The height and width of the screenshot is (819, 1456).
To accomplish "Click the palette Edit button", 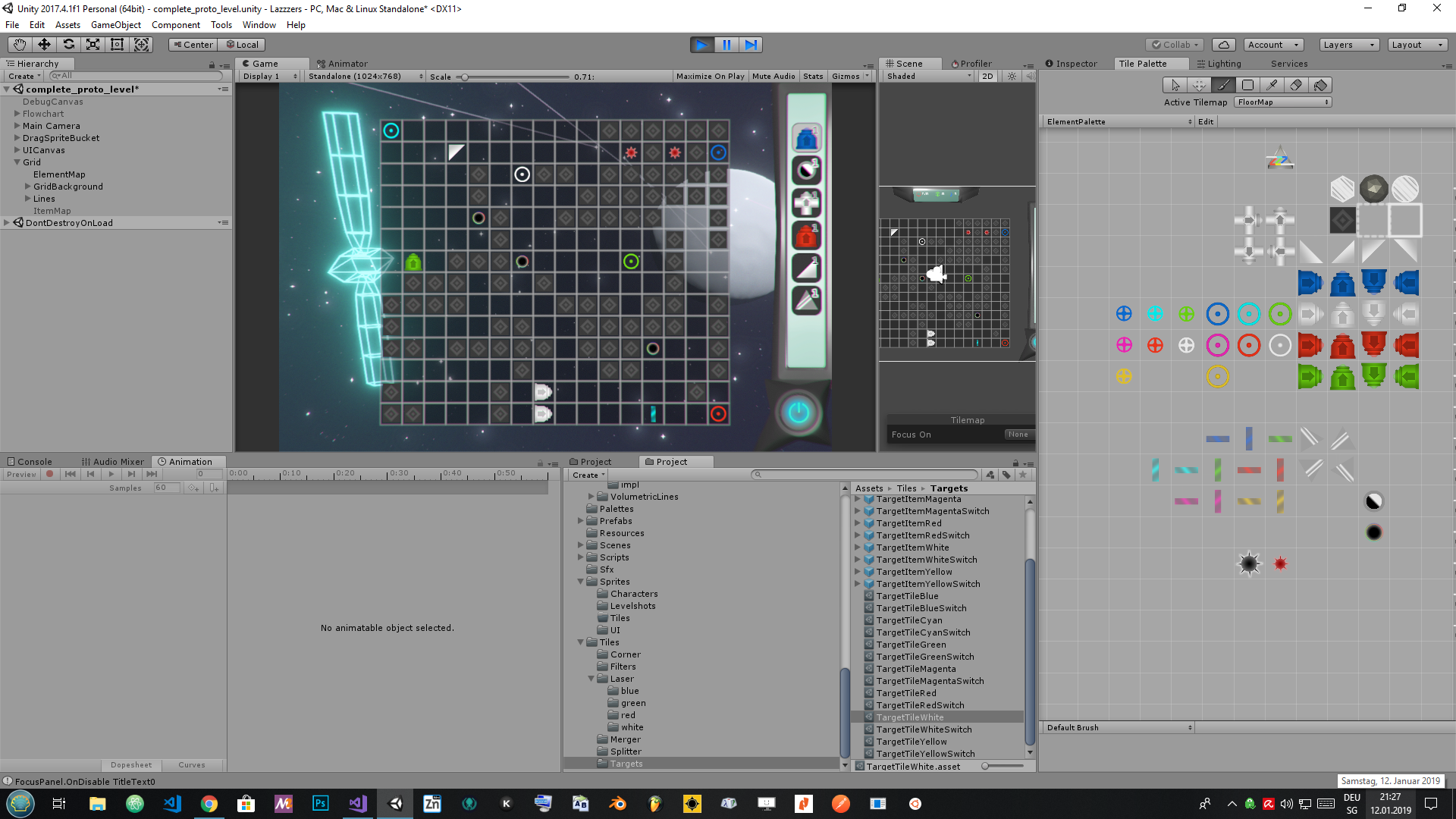I will click(x=1206, y=122).
